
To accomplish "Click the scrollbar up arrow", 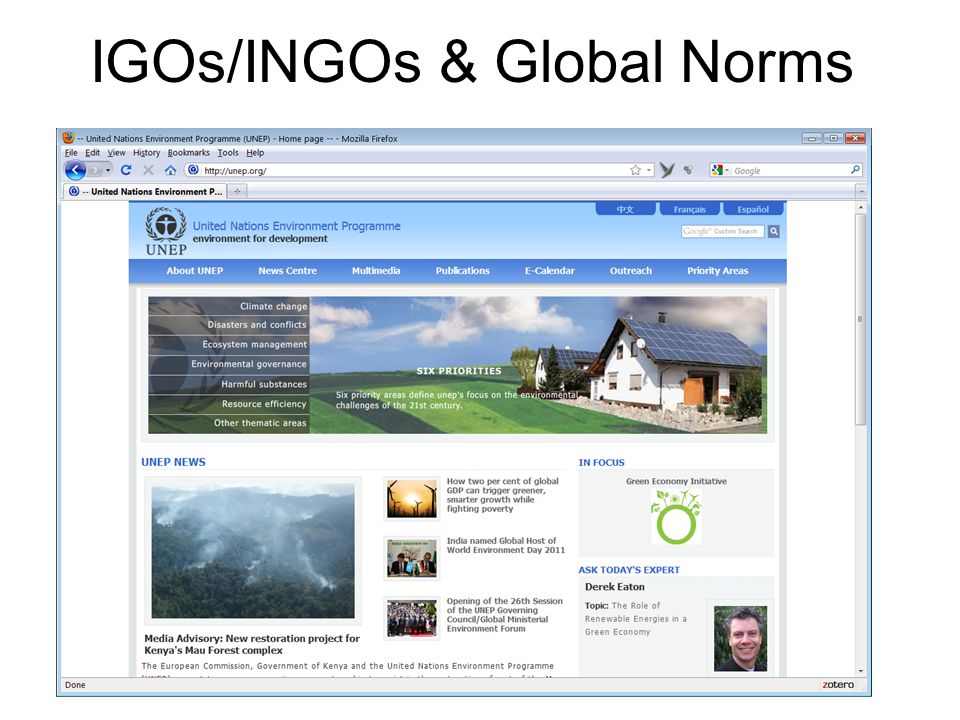I will (x=860, y=208).
